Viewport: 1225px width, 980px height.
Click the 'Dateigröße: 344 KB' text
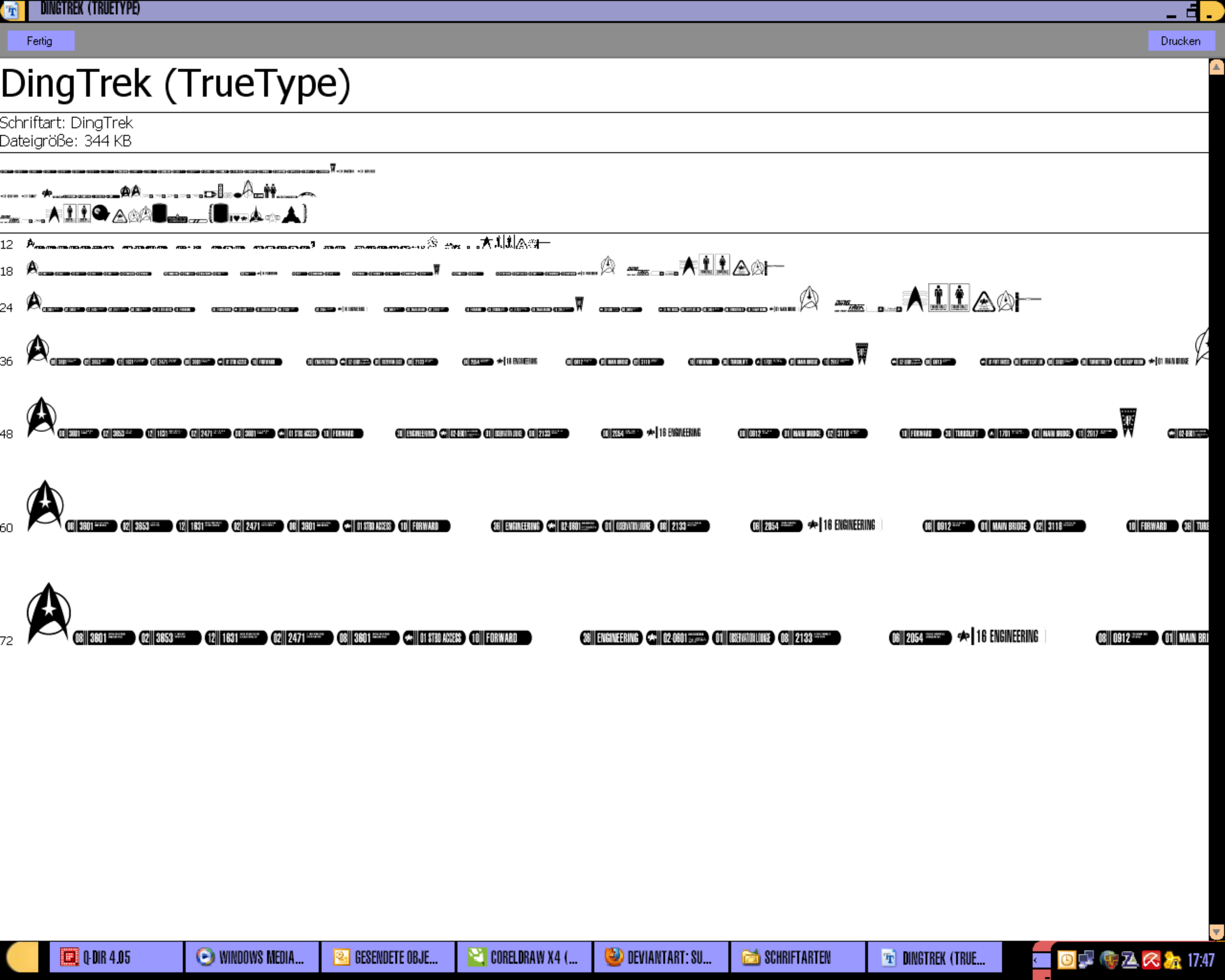(66, 141)
